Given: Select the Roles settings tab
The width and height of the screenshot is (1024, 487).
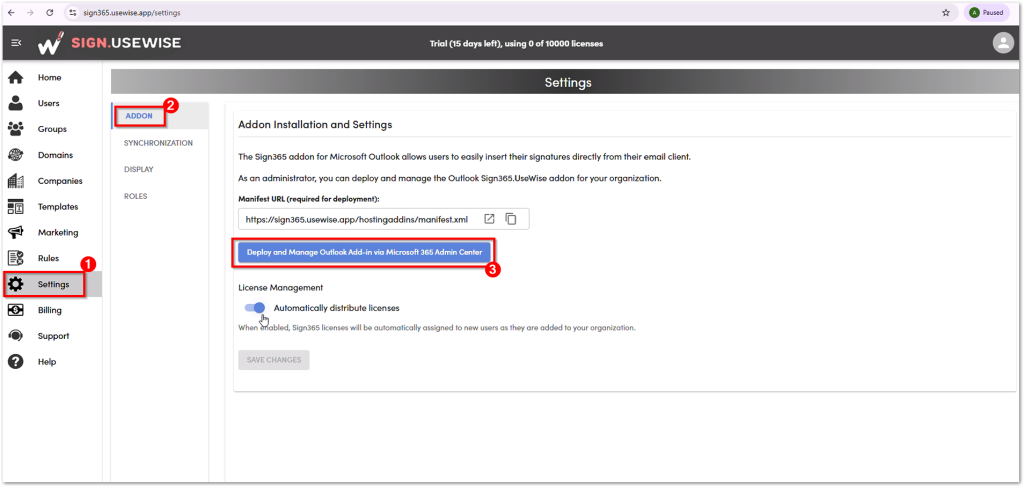Looking at the screenshot, I should [x=136, y=196].
